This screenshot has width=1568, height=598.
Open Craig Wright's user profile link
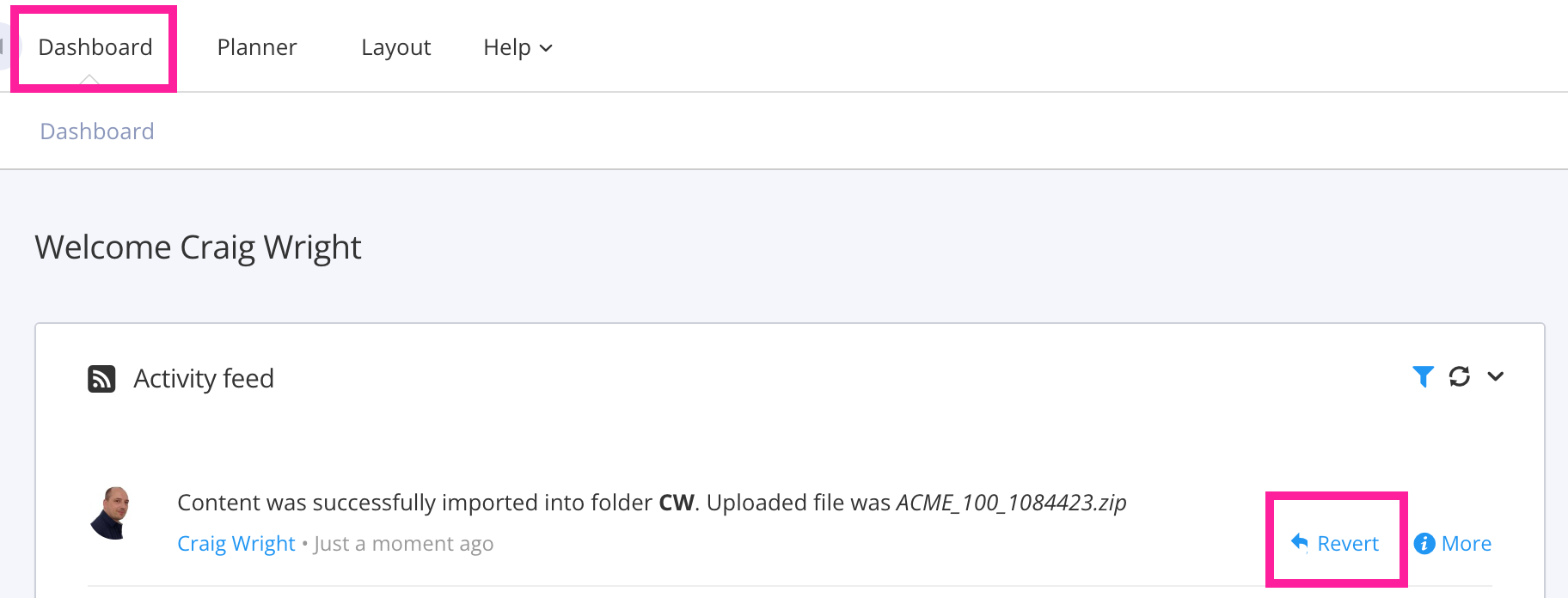tap(236, 543)
